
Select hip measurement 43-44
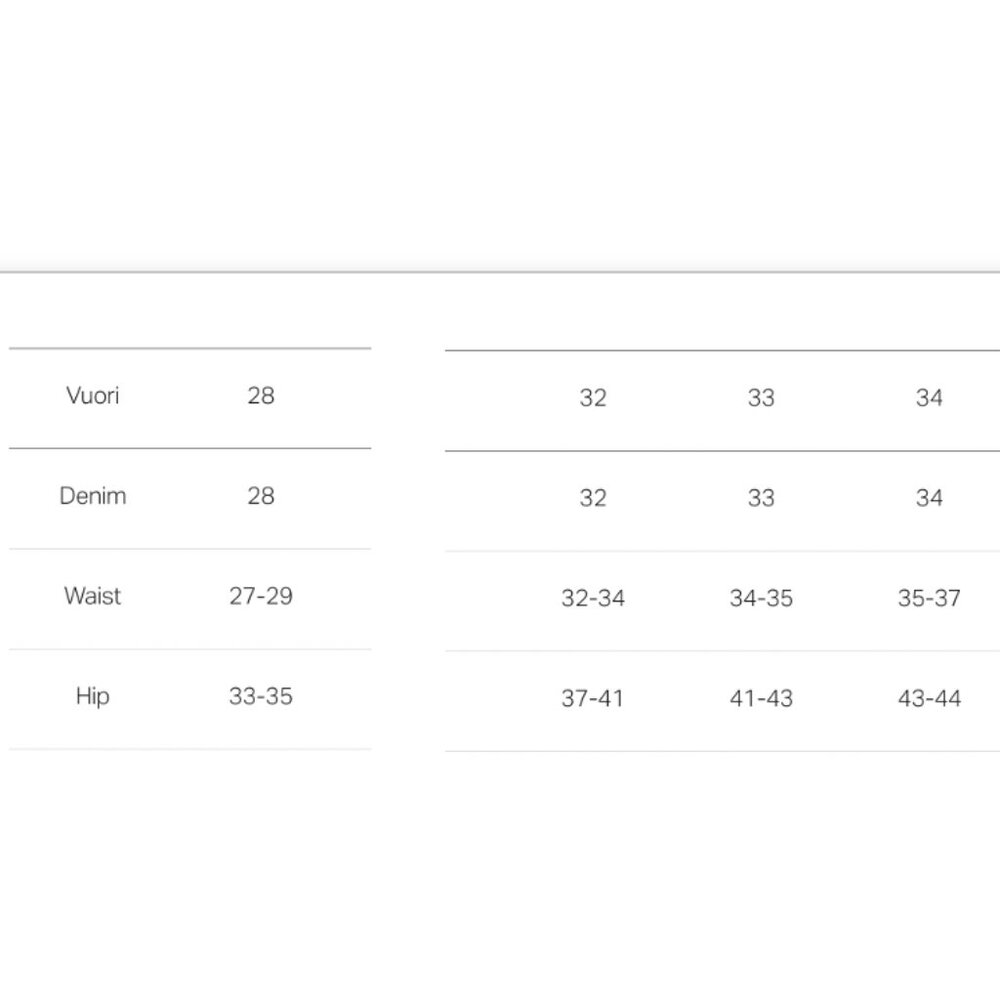click(929, 698)
